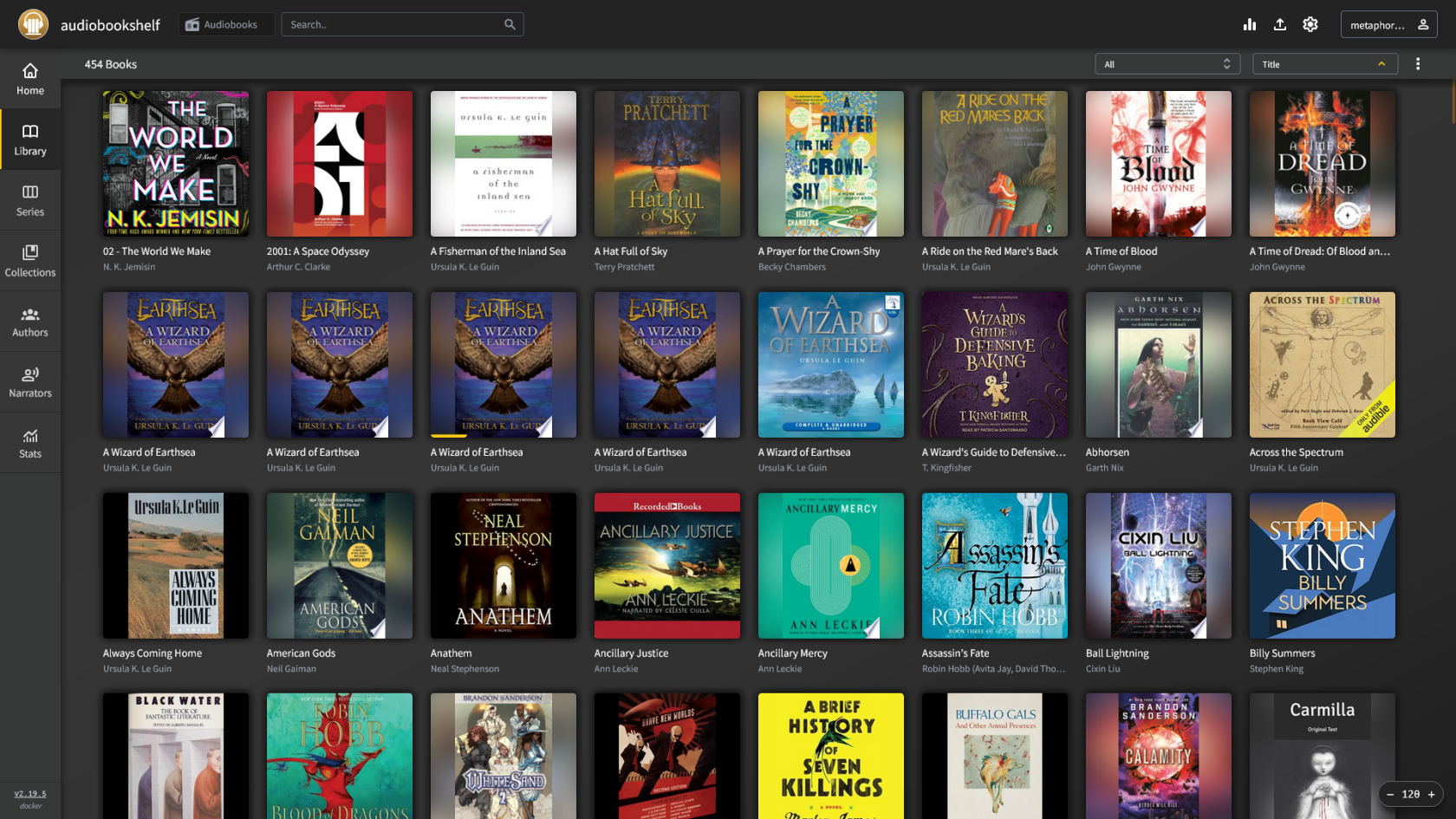This screenshot has width=1456, height=819.
Task: Click author link Neil Gaiman
Action: pos(291,669)
